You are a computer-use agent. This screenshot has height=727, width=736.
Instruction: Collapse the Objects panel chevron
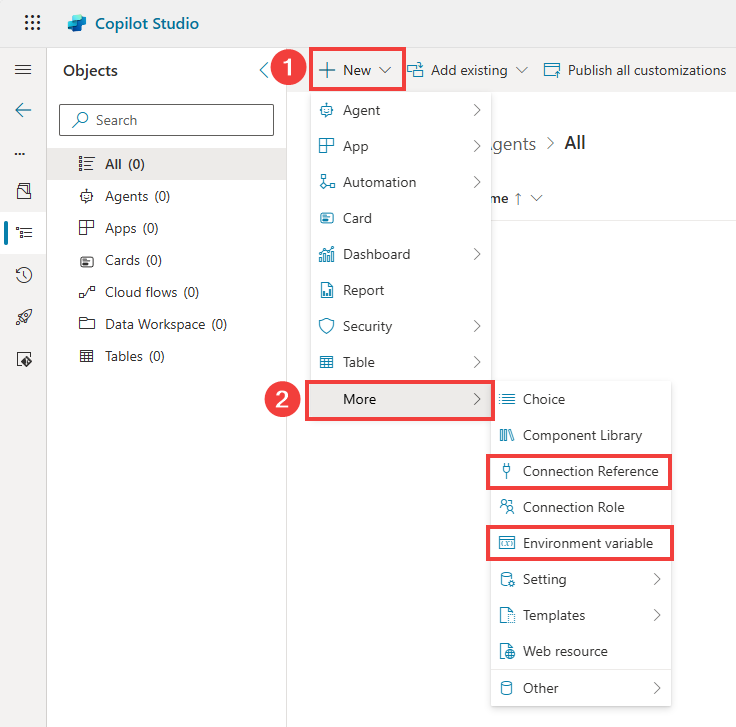264,70
